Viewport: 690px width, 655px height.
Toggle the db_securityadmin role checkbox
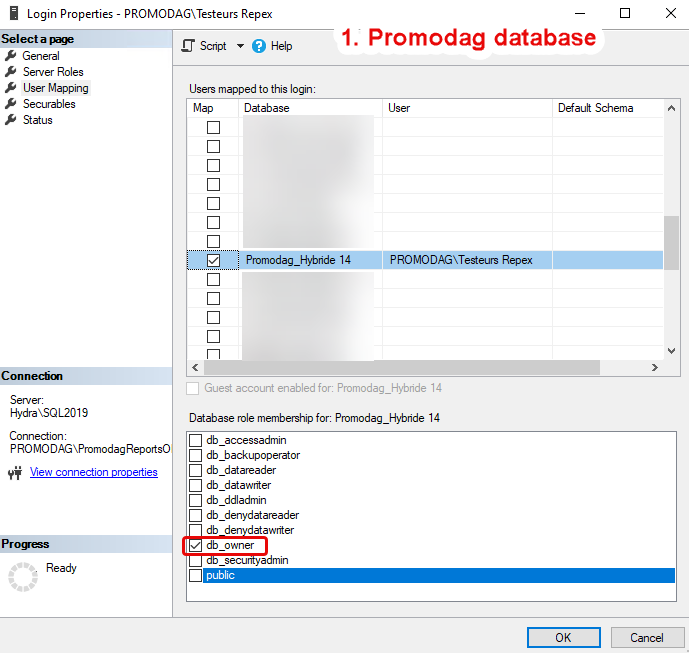[195, 560]
